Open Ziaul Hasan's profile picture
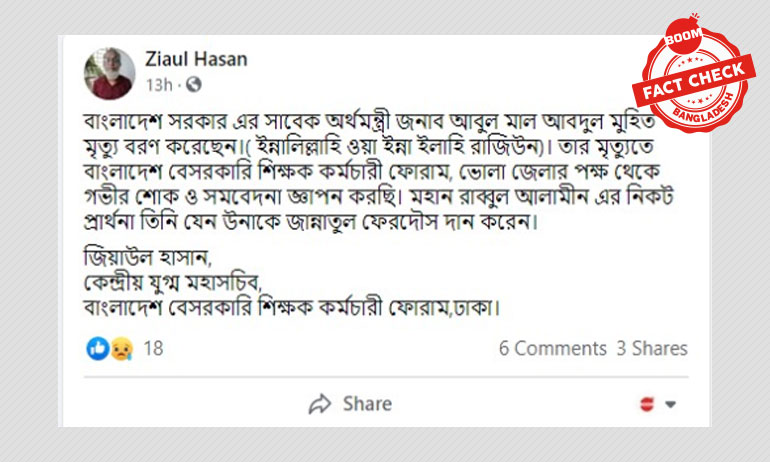 coord(110,74)
